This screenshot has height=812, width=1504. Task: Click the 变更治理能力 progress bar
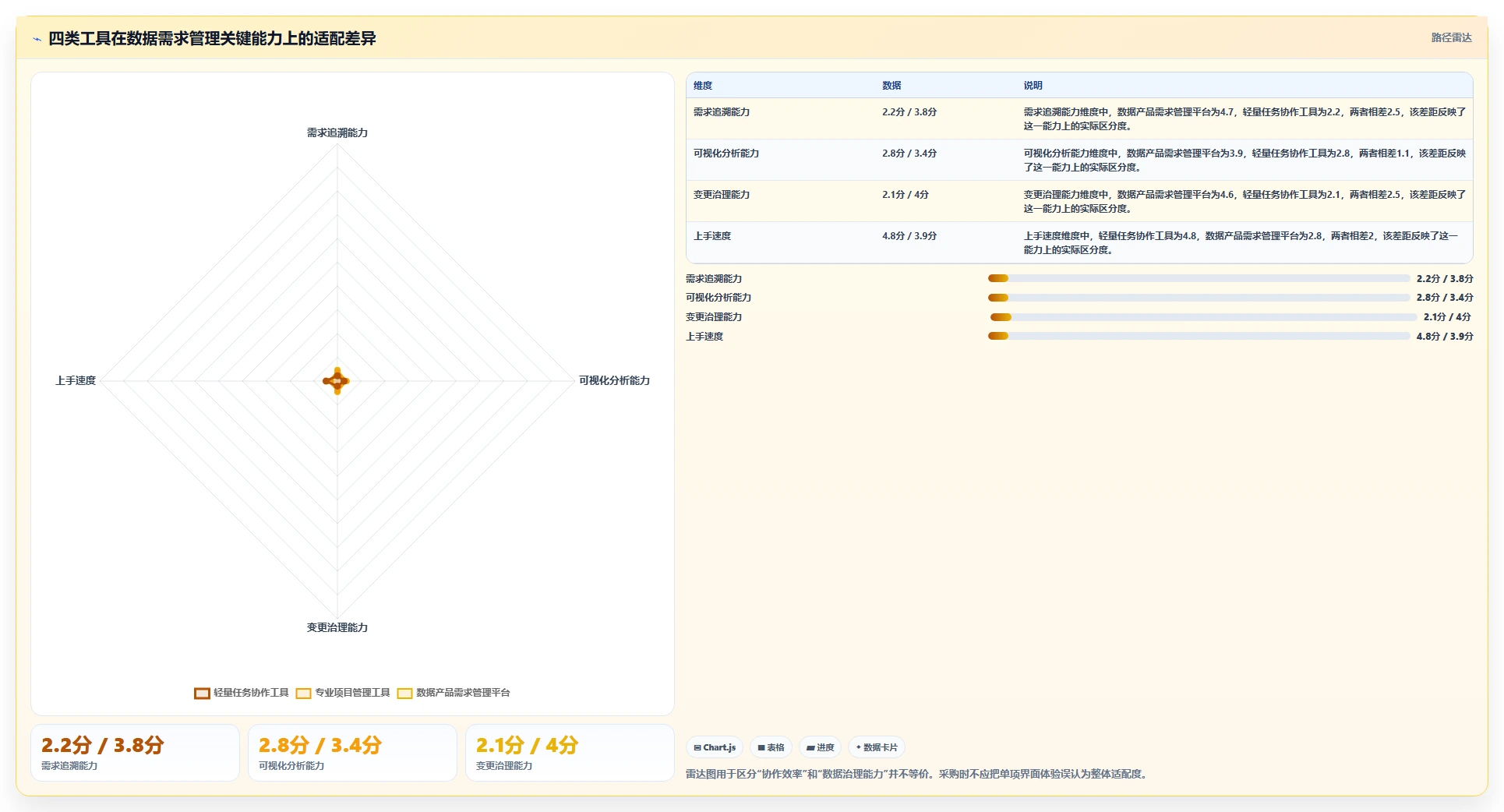tap(1203, 317)
